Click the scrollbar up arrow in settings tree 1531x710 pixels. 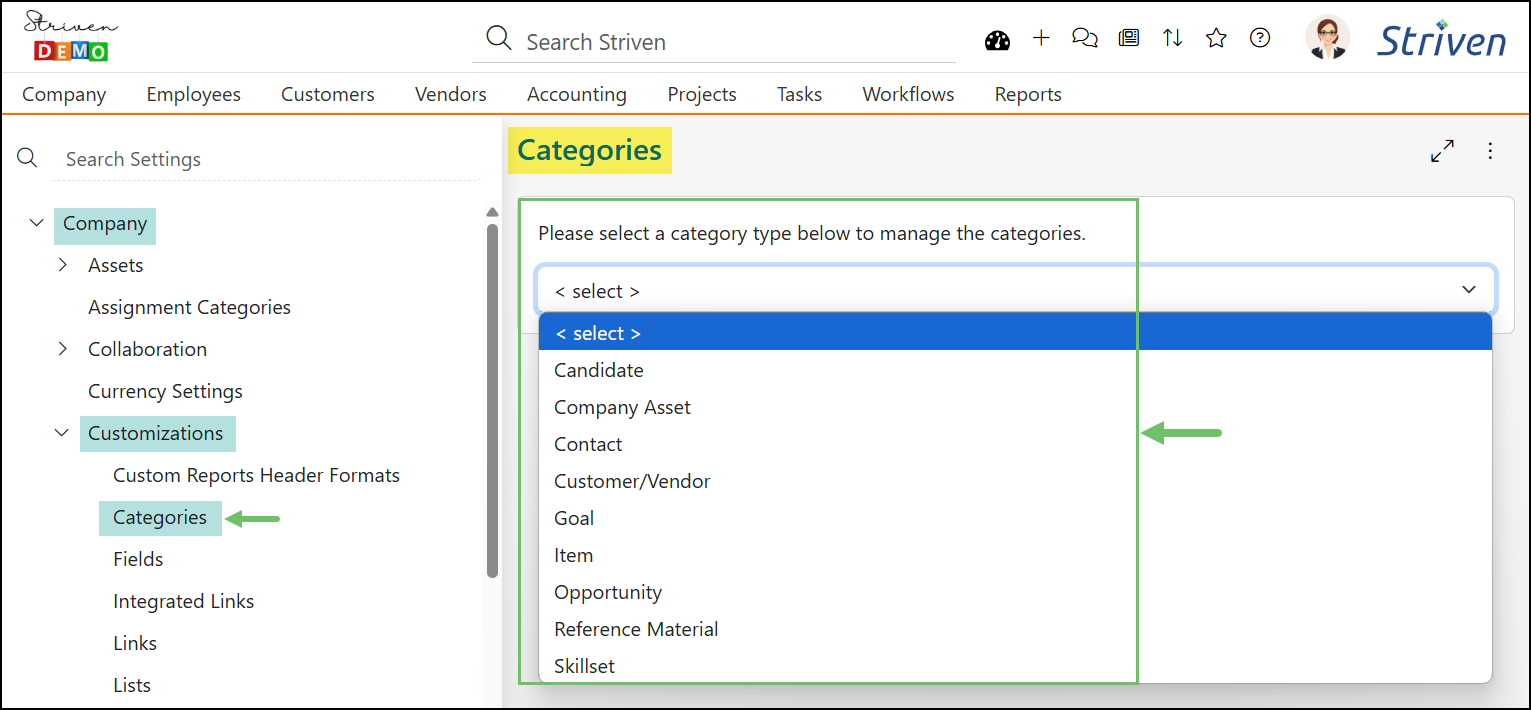492,212
